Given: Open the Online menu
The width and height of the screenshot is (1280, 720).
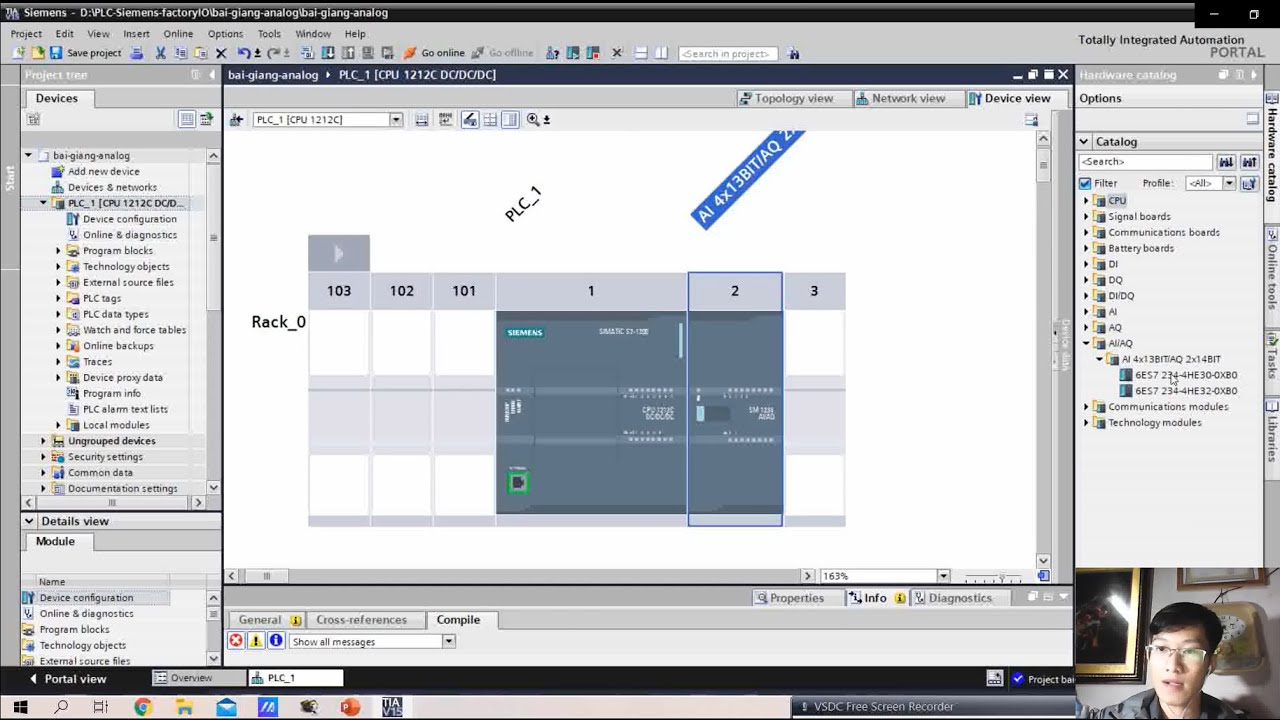Looking at the screenshot, I should (178, 34).
